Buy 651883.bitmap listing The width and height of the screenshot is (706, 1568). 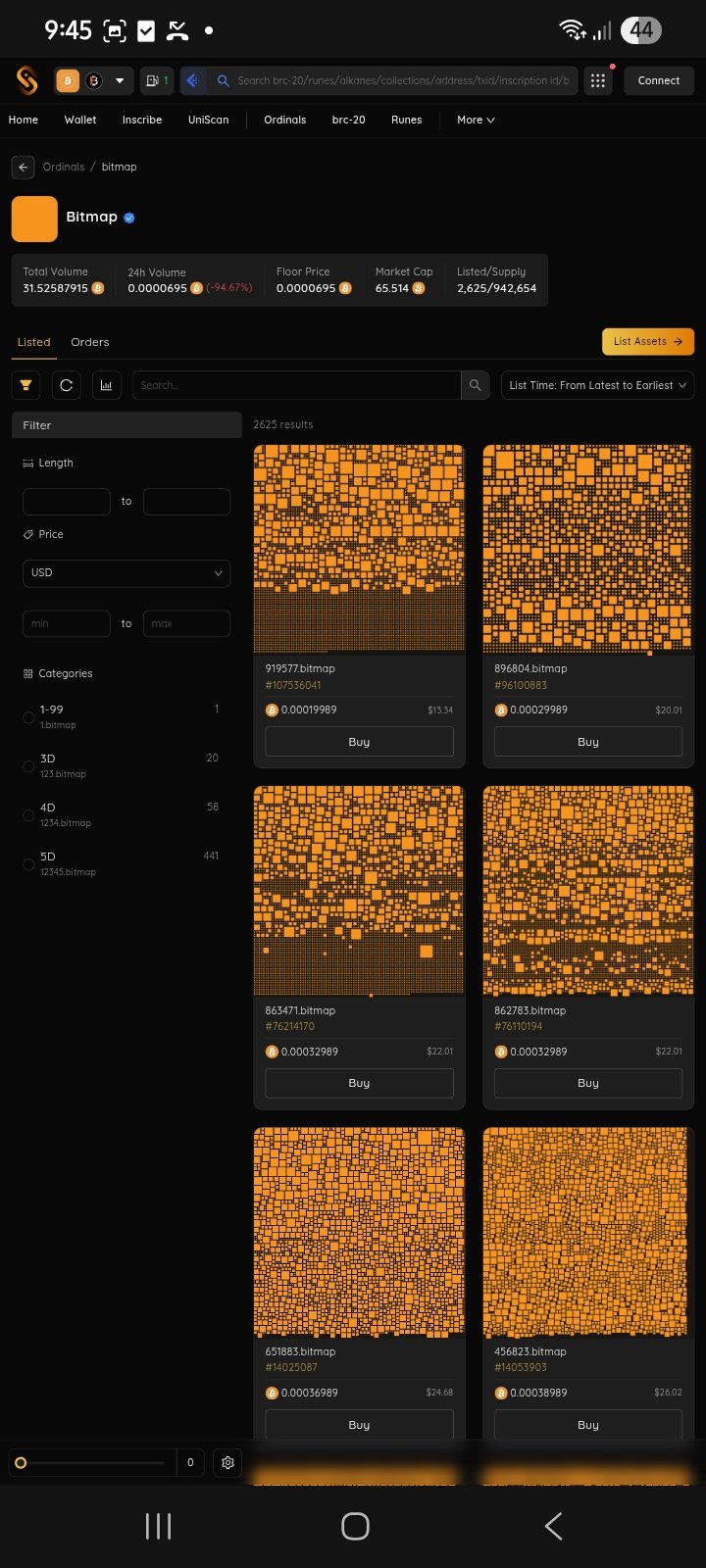(359, 1425)
